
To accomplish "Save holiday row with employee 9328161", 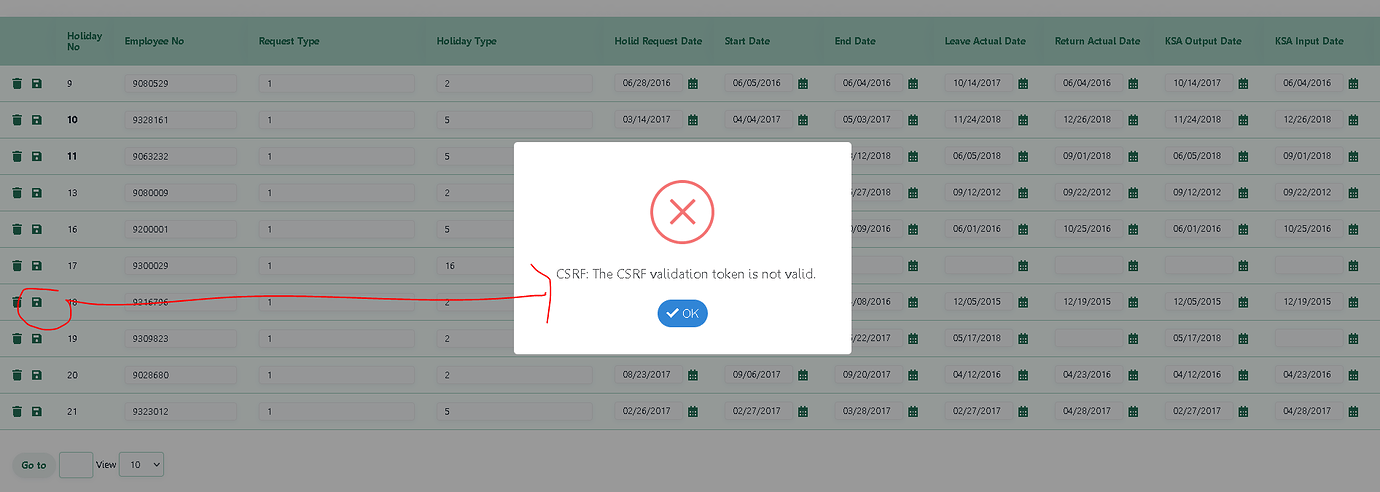I will click(37, 120).
